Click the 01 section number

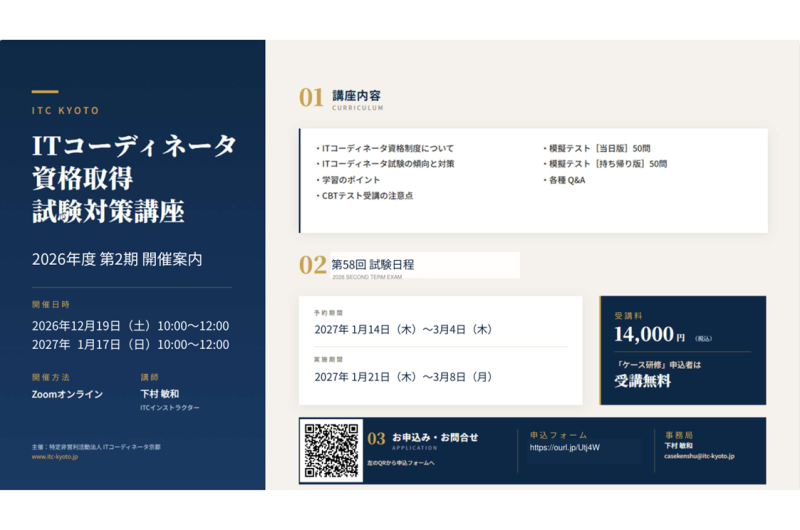(x=311, y=97)
